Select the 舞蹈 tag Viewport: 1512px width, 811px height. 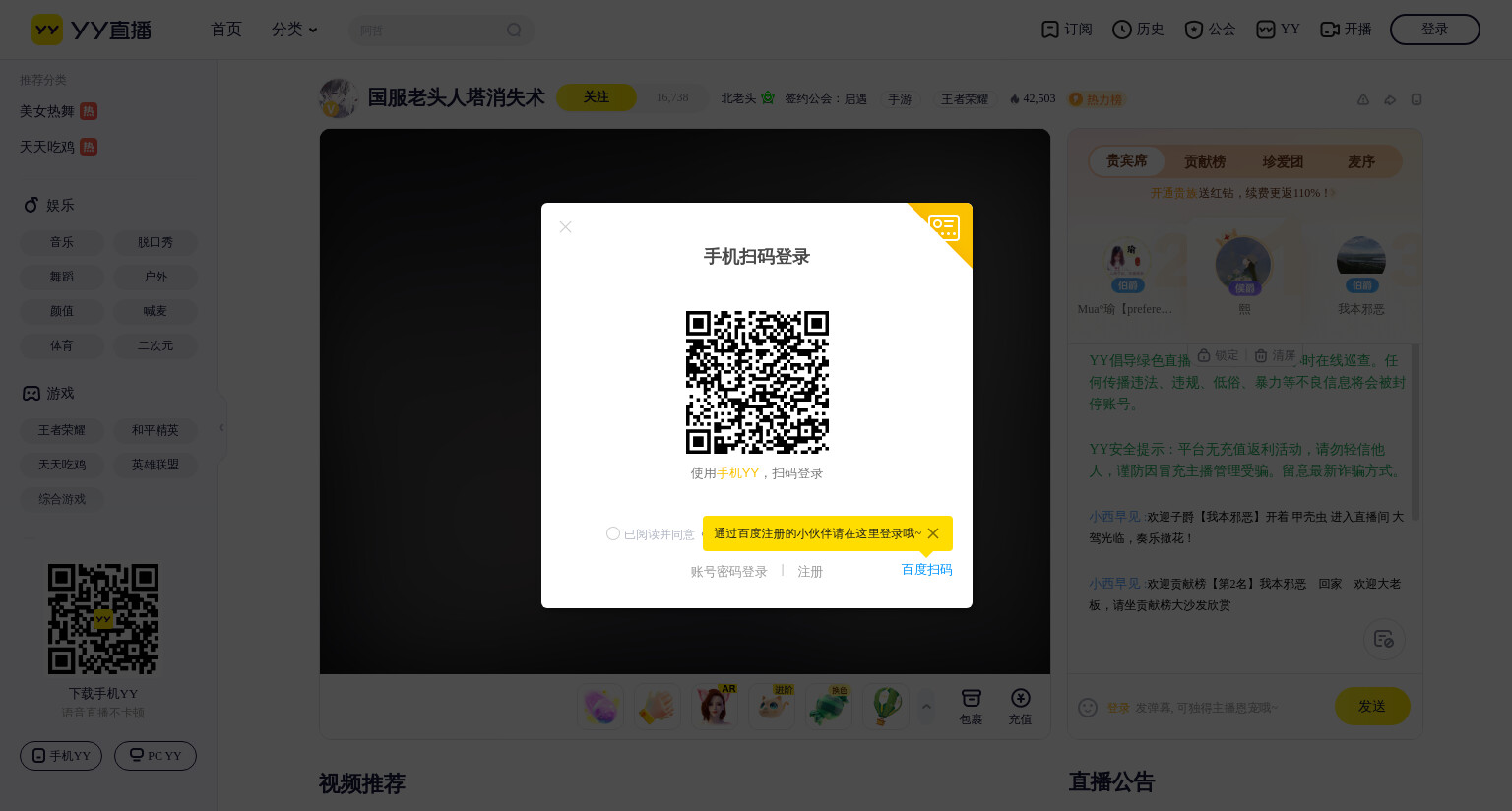[62, 277]
